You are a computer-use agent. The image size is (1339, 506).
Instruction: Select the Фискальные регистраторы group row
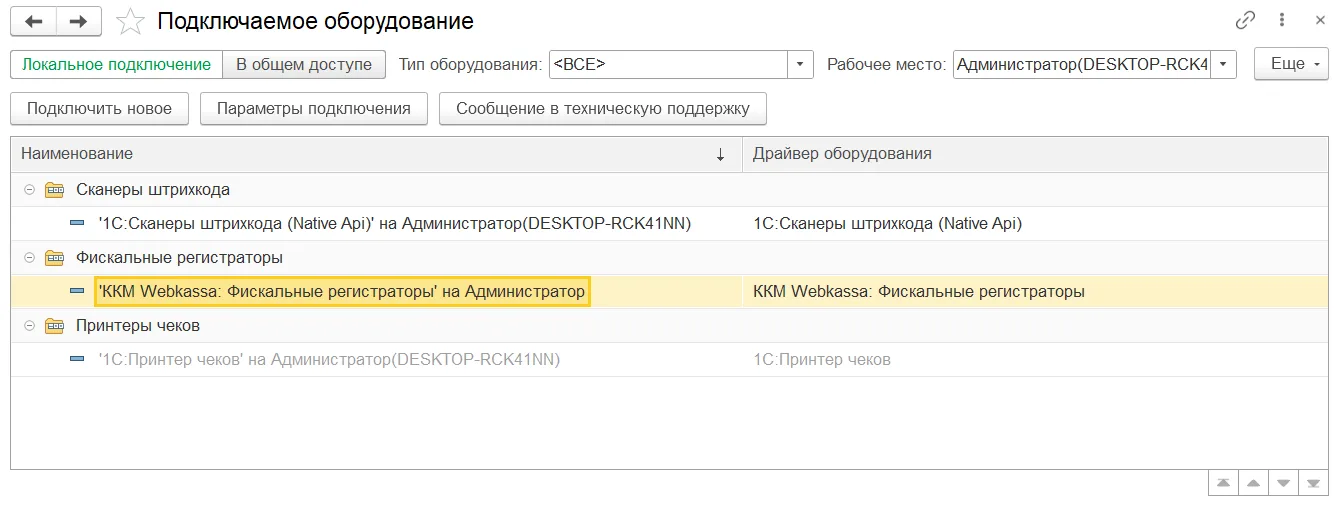pyautogui.click(x=669, y=258)
